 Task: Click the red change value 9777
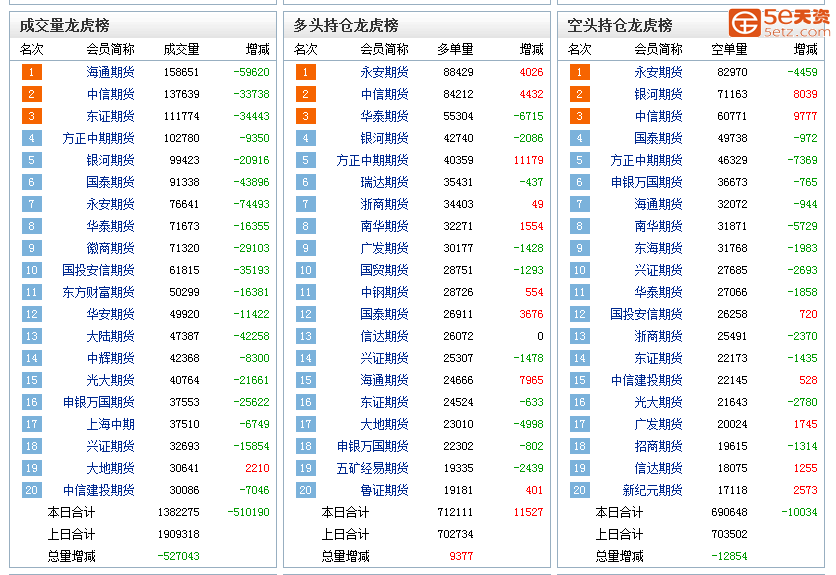click(805, 116)
